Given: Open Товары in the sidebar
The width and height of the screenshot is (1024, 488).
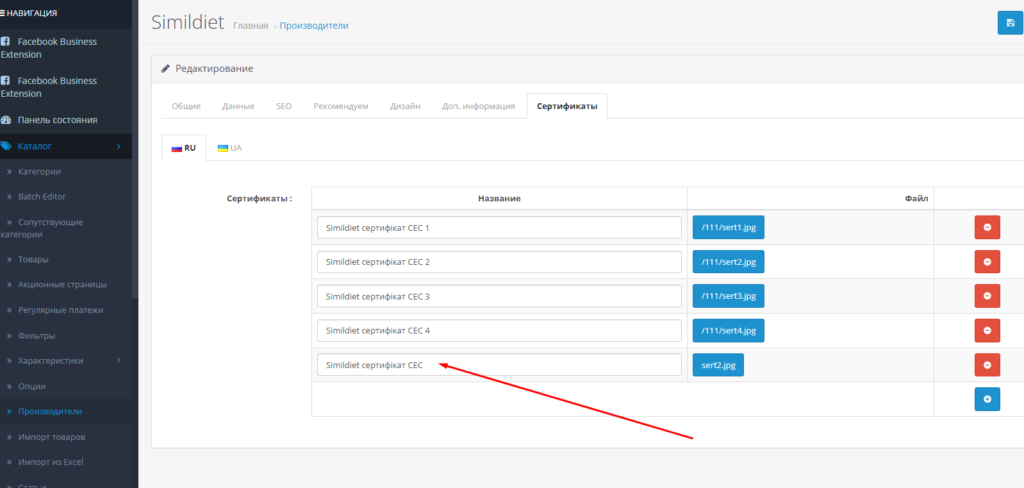Looking at the screenshot, I should [x=32, y=259].
